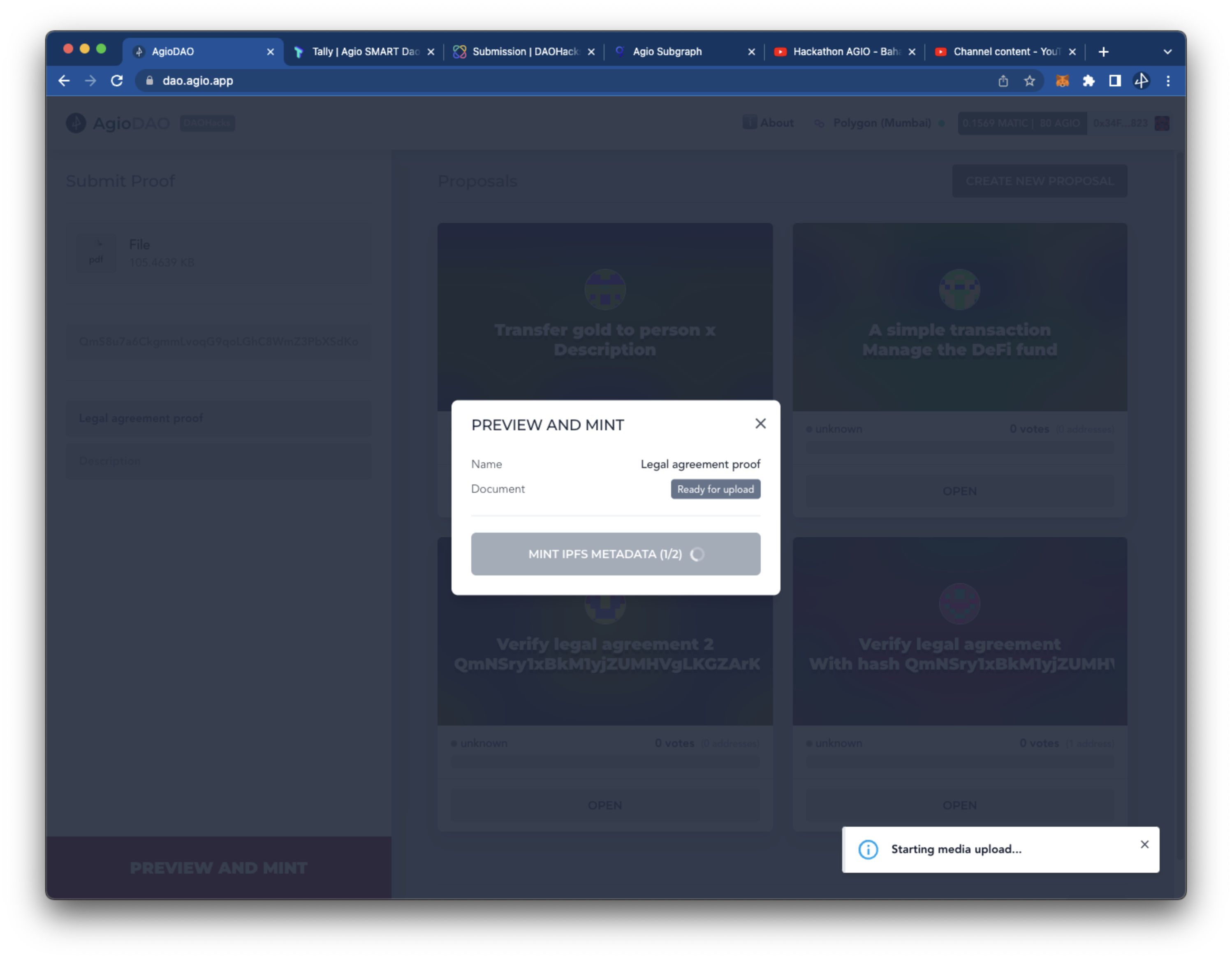The width and height of the screenshot is (1232, 960).
Task: Click the vote progress bar of A simple transaction
Action: 959,448
